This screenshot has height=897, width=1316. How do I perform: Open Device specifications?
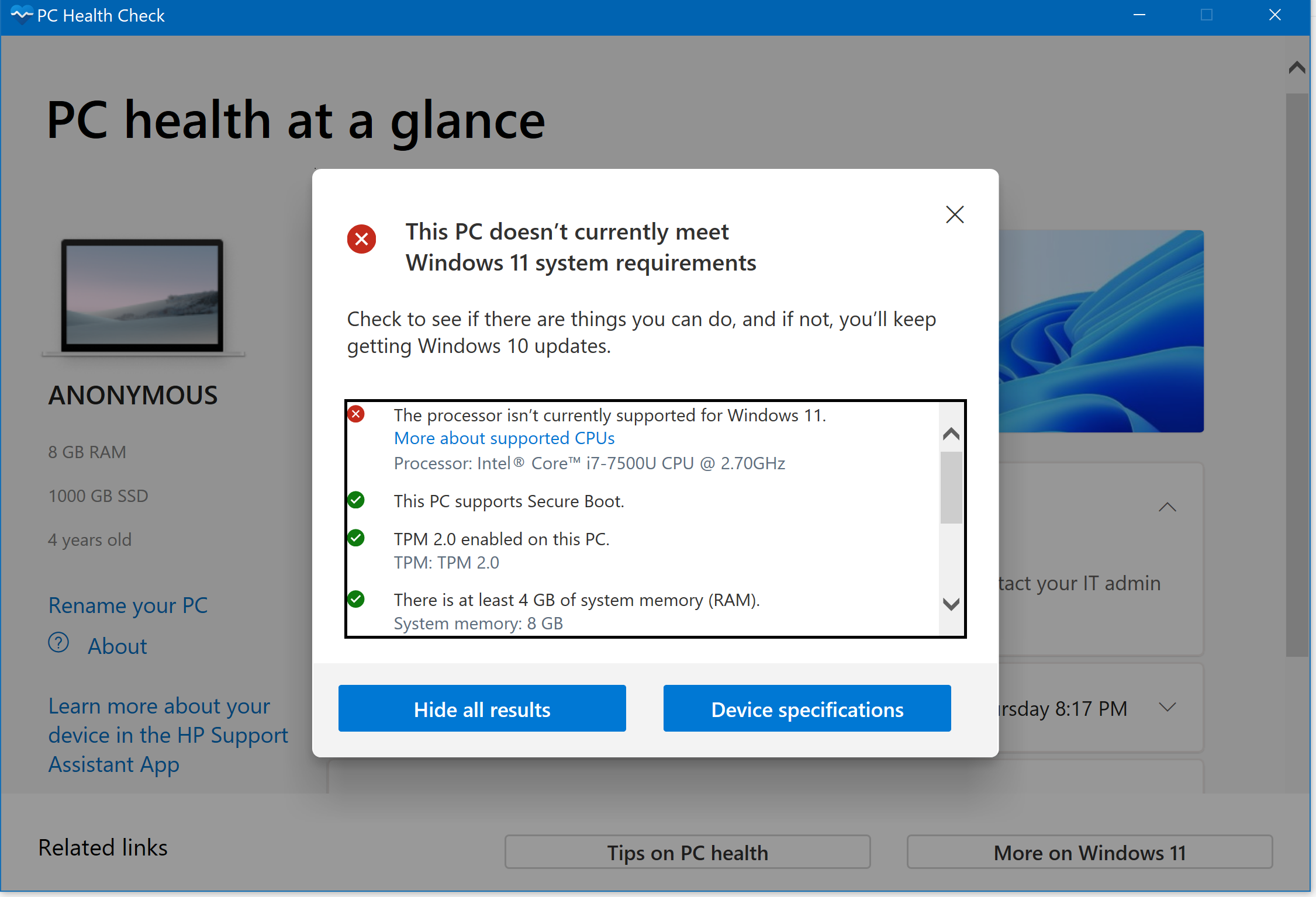coord(807,708)
